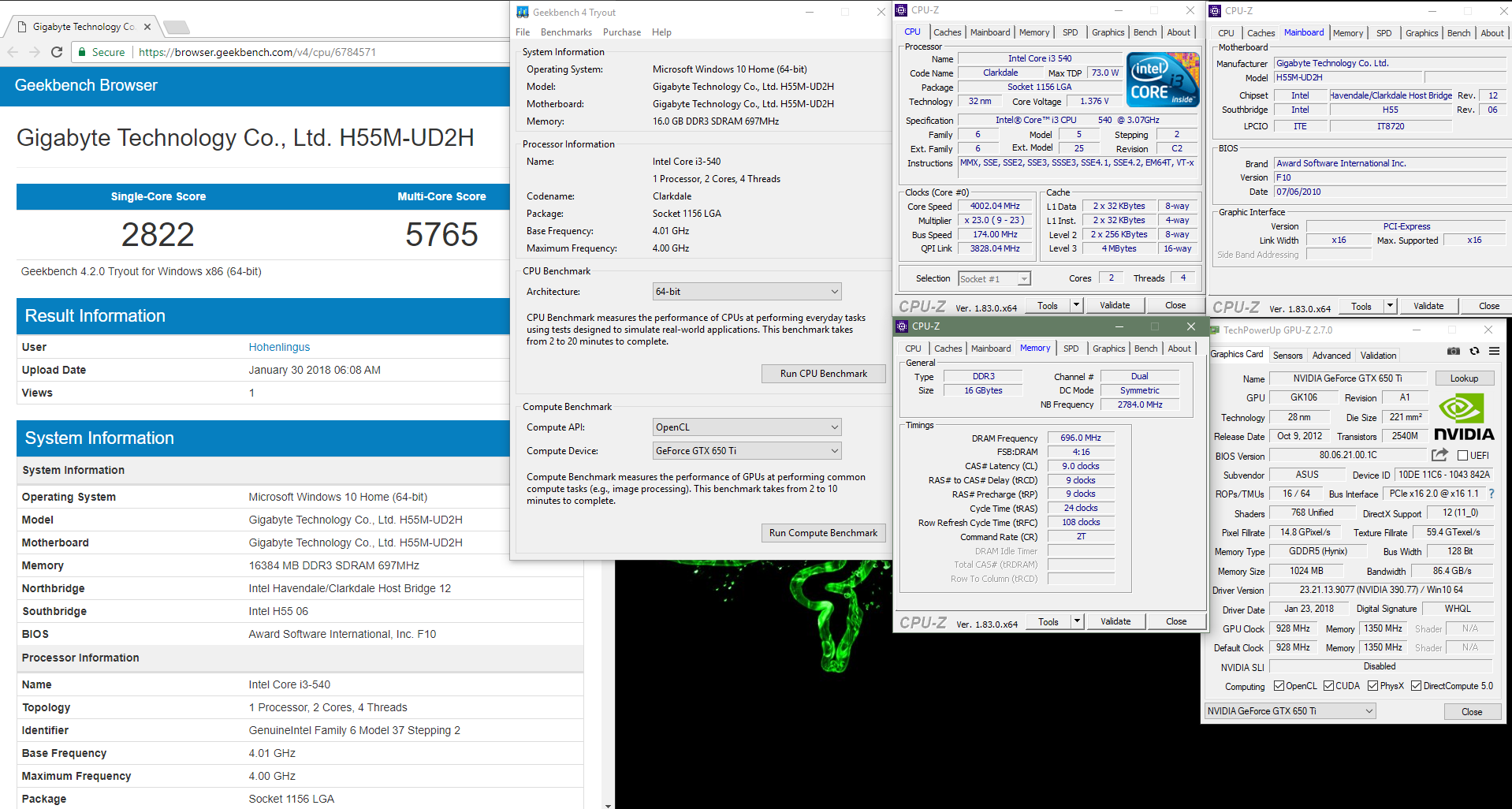Screen dimensions: 1512x809
Task: Open Tools dropdown arrow in CPU-Z Memory window
Action: coord(1077,621)
